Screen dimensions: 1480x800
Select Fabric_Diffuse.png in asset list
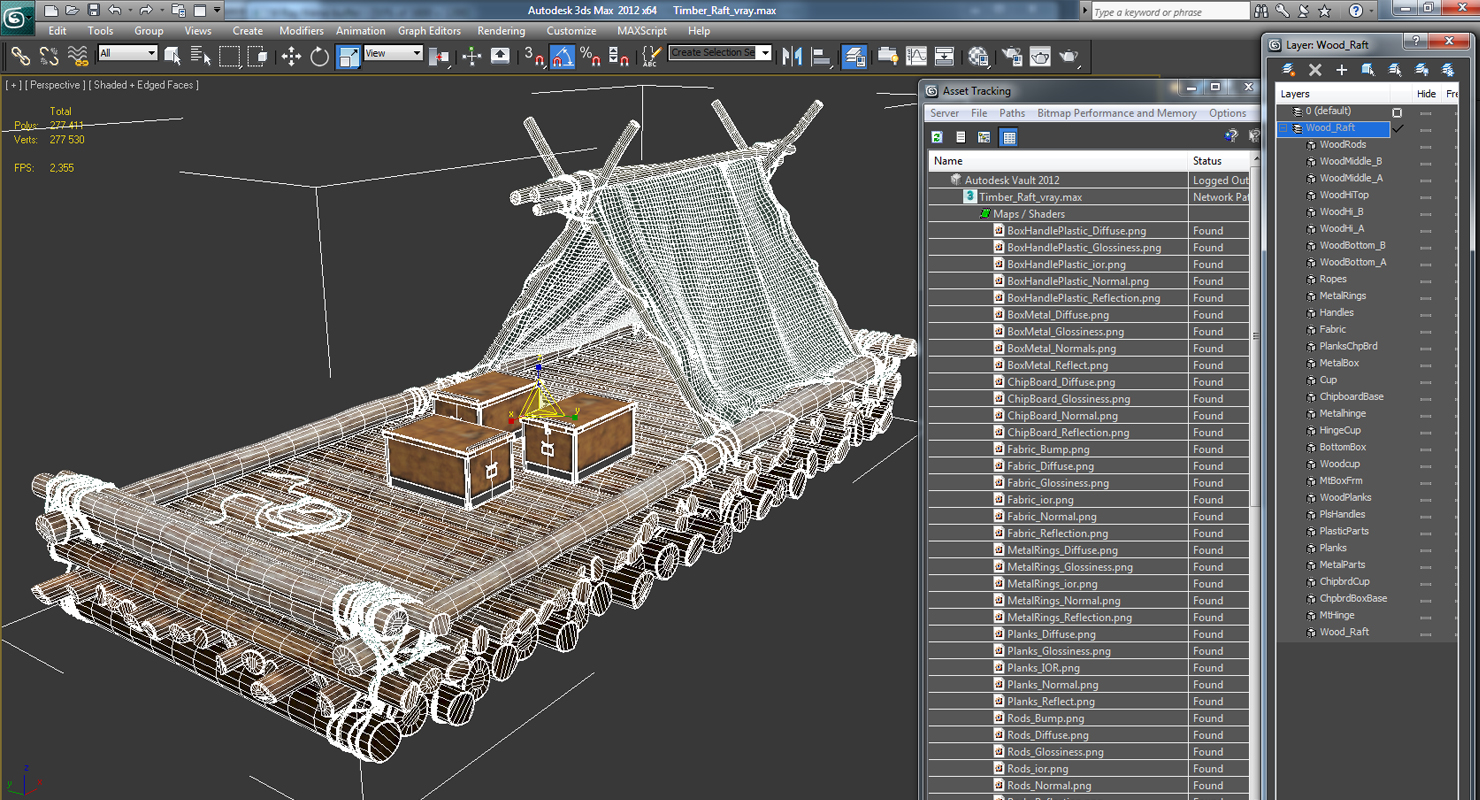pyautogui.click(x=1050, y=466)
